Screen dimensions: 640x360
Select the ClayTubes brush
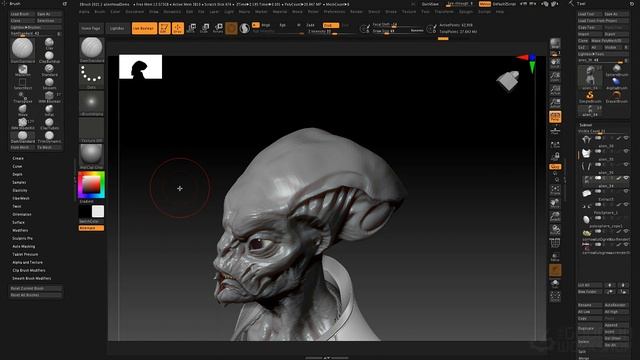coord(49,123)
